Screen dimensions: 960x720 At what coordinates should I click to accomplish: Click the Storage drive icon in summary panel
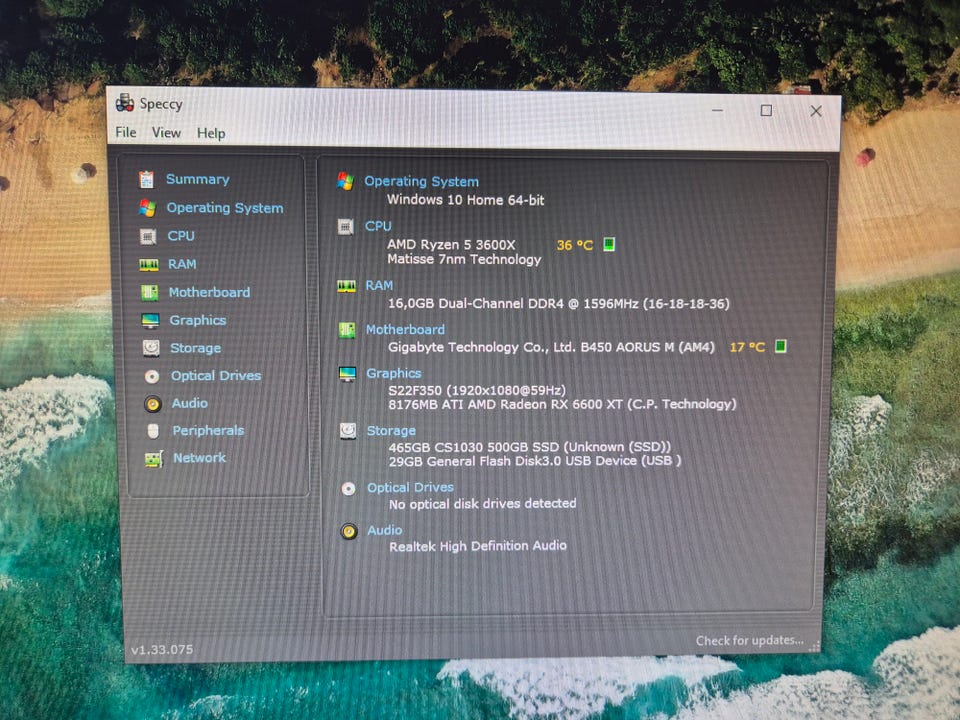click(x=348, y=431)
